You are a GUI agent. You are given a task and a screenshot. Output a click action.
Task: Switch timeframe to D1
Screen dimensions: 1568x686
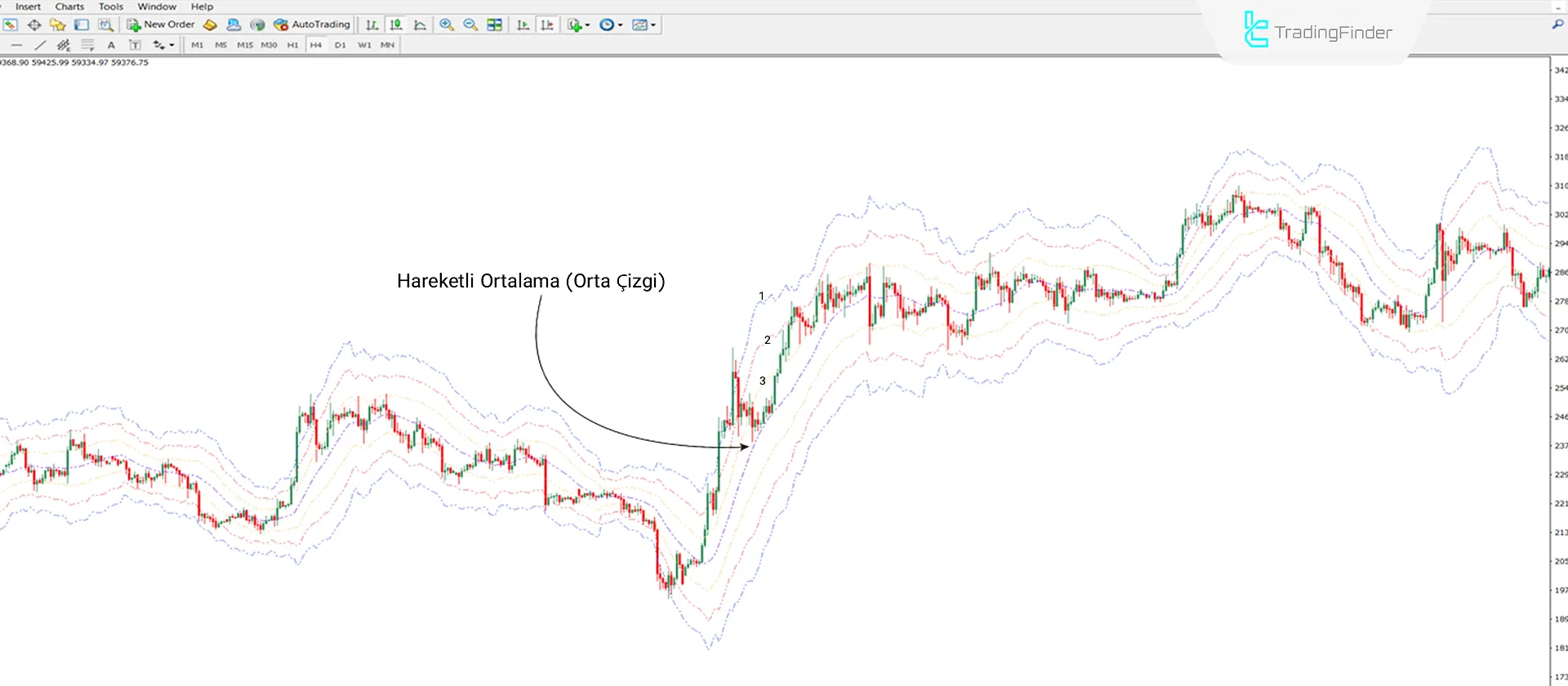(x=340, y=45)
